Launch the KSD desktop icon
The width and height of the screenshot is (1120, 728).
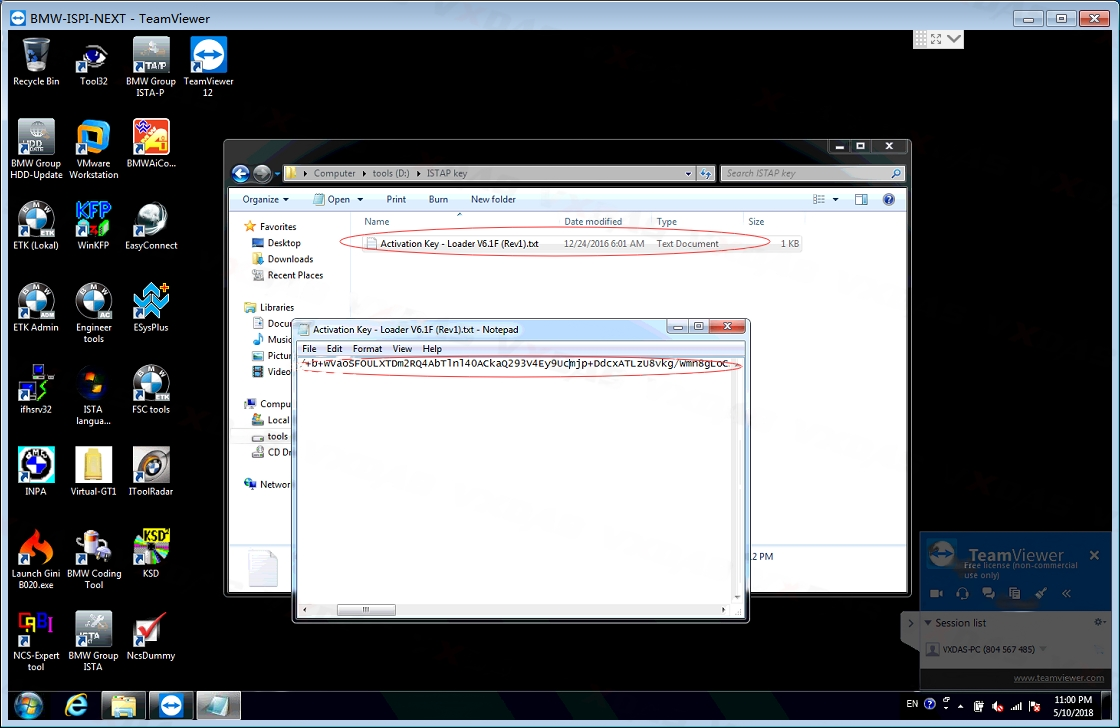click(x=151, y=554)
